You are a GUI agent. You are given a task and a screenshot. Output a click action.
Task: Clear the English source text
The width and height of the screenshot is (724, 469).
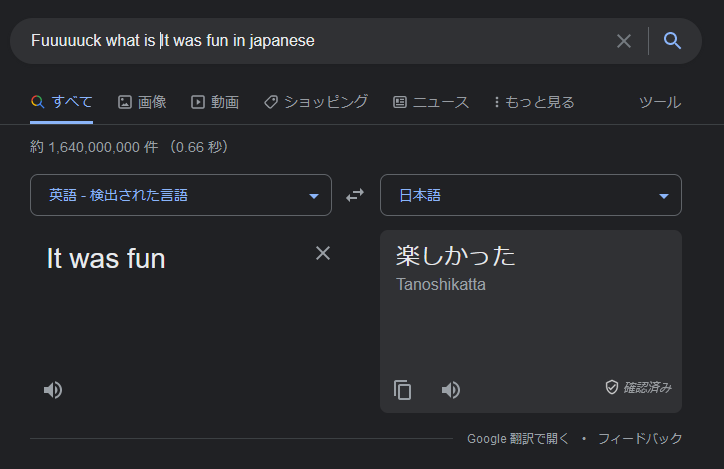point(323,253)
